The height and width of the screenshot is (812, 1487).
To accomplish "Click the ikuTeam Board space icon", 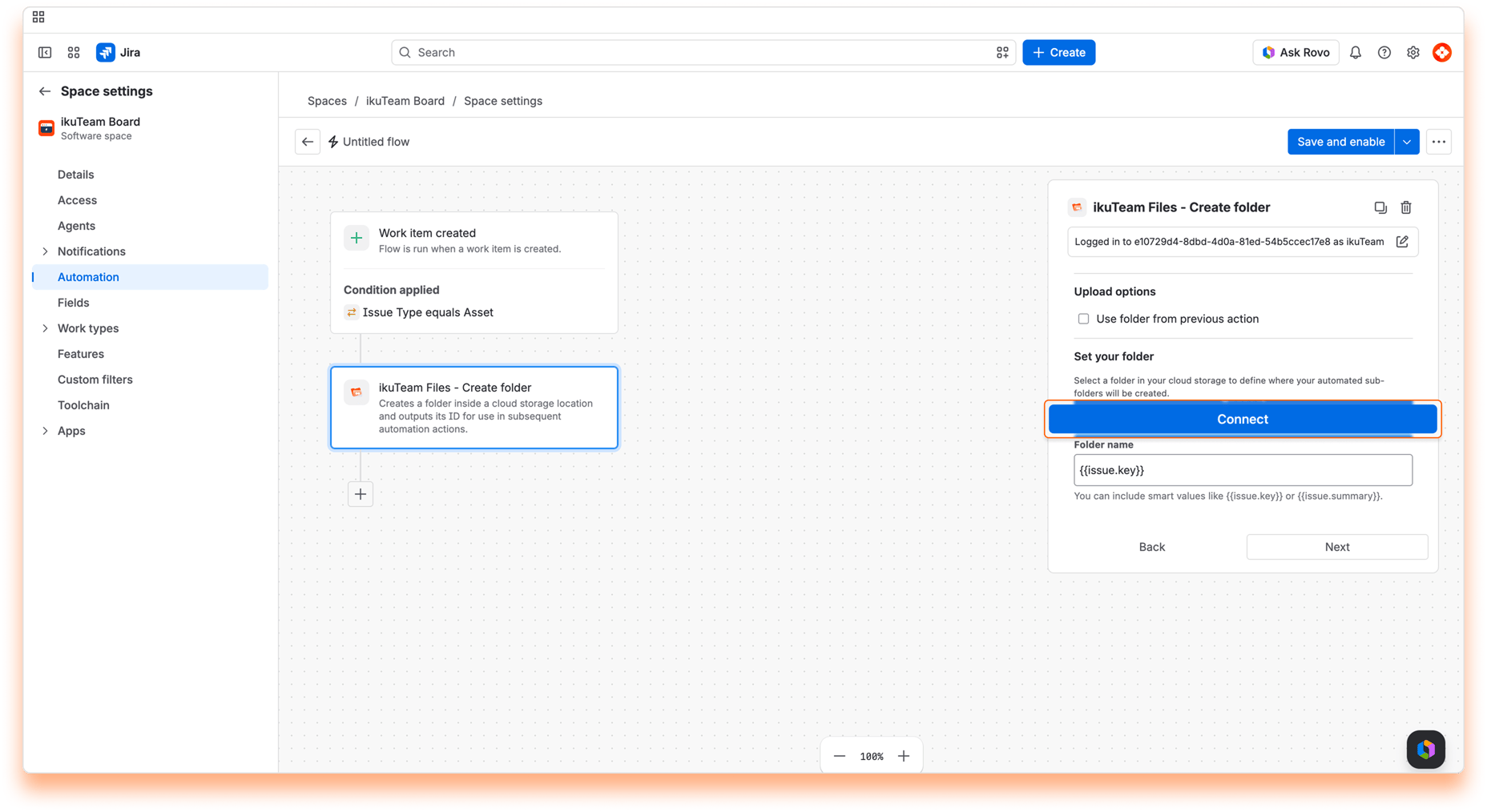I will click(46, 128).
